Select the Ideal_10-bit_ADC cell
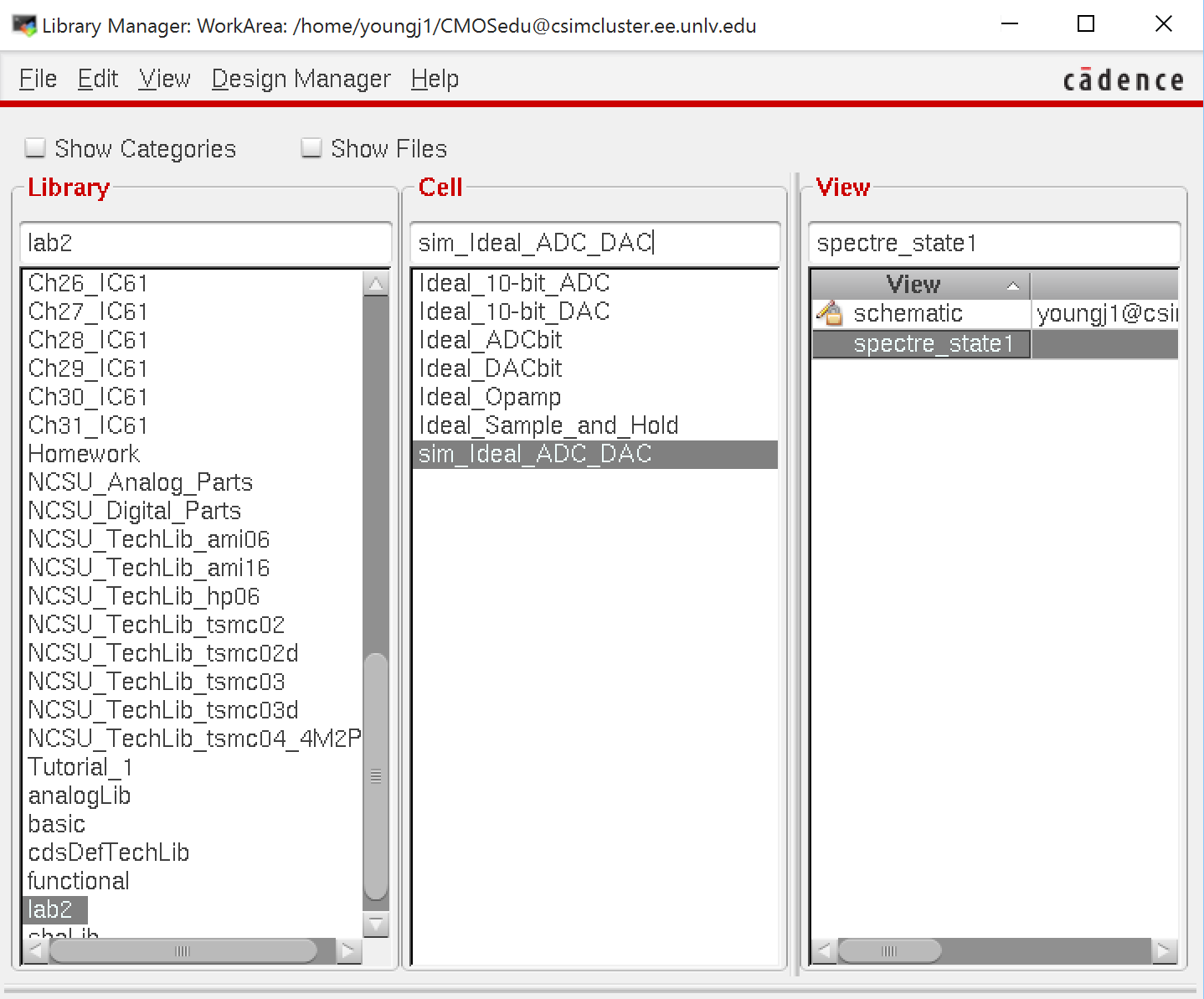Image resolution: width=1204 pixels, height=999 pixels. coord(514,283)
